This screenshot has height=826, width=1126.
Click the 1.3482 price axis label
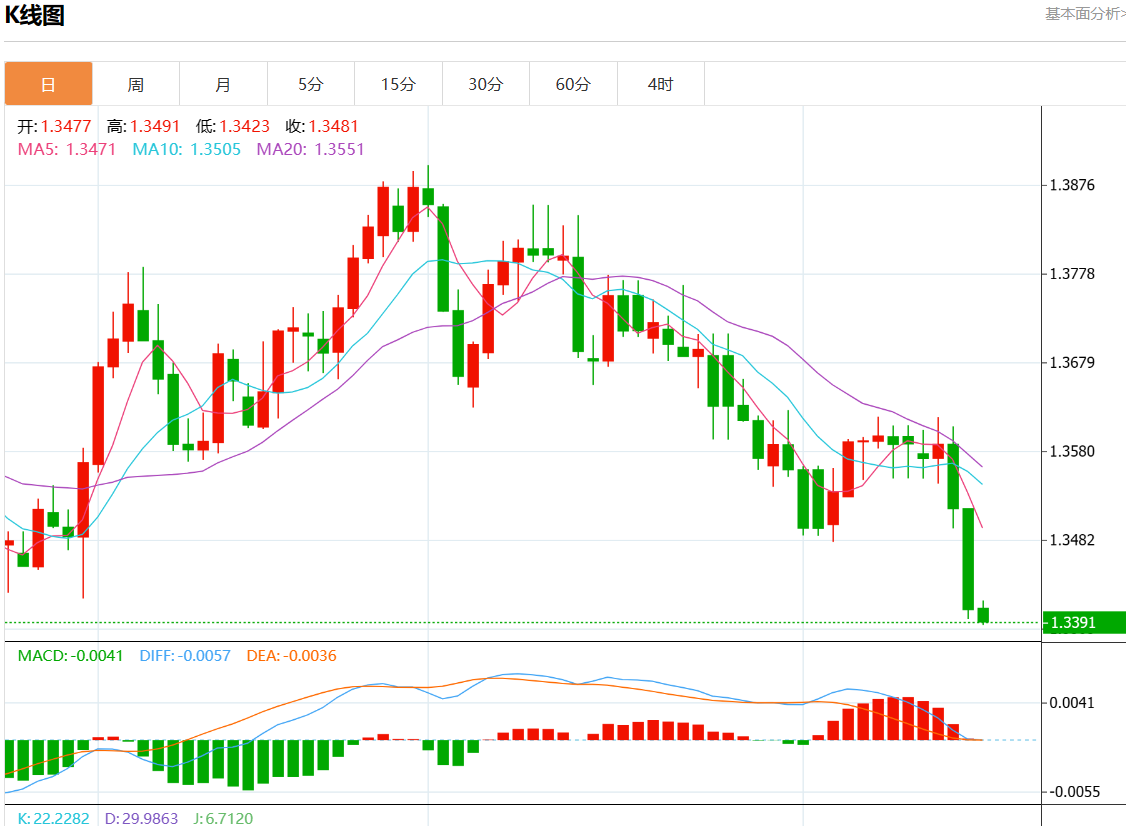(x=1072, y=540)
